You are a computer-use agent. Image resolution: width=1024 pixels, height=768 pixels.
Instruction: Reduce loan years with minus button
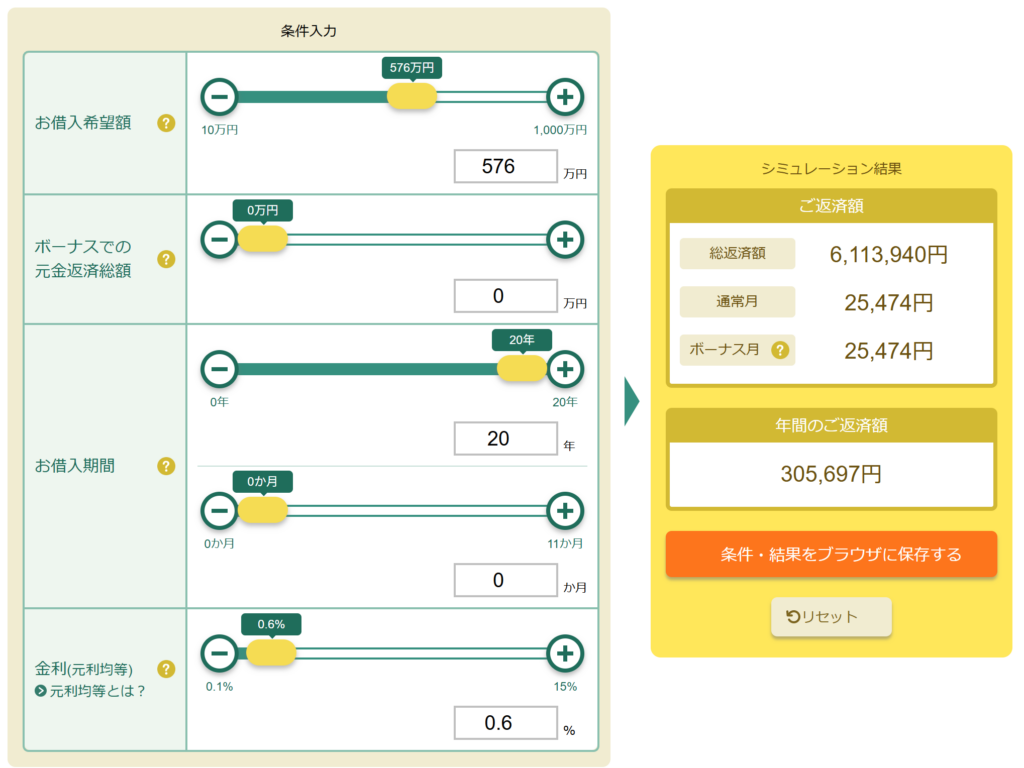click(x=220, y=369)
